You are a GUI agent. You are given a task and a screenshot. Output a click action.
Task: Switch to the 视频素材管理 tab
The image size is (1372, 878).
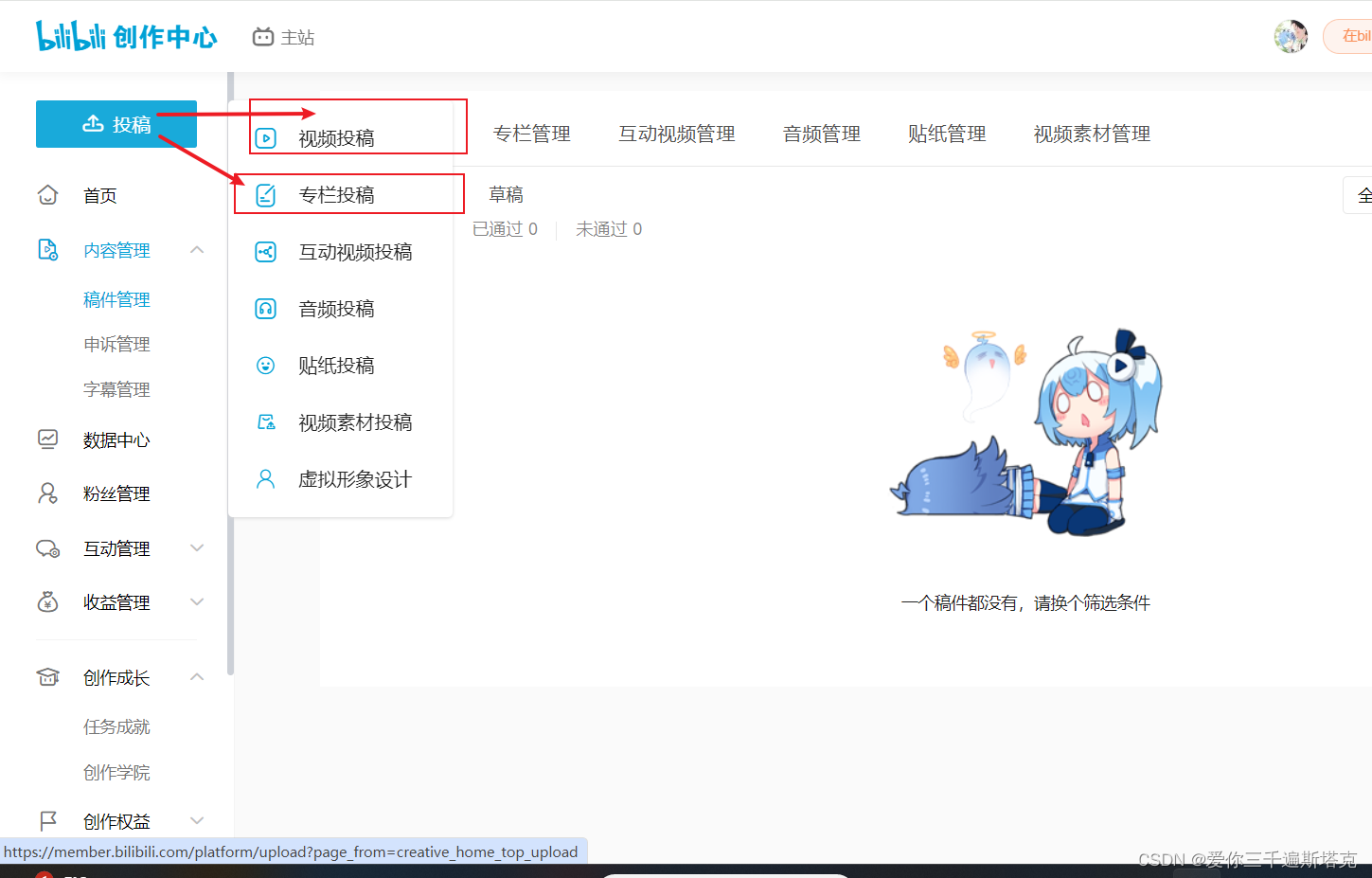pyautogui.click(x=1092, y=134)
